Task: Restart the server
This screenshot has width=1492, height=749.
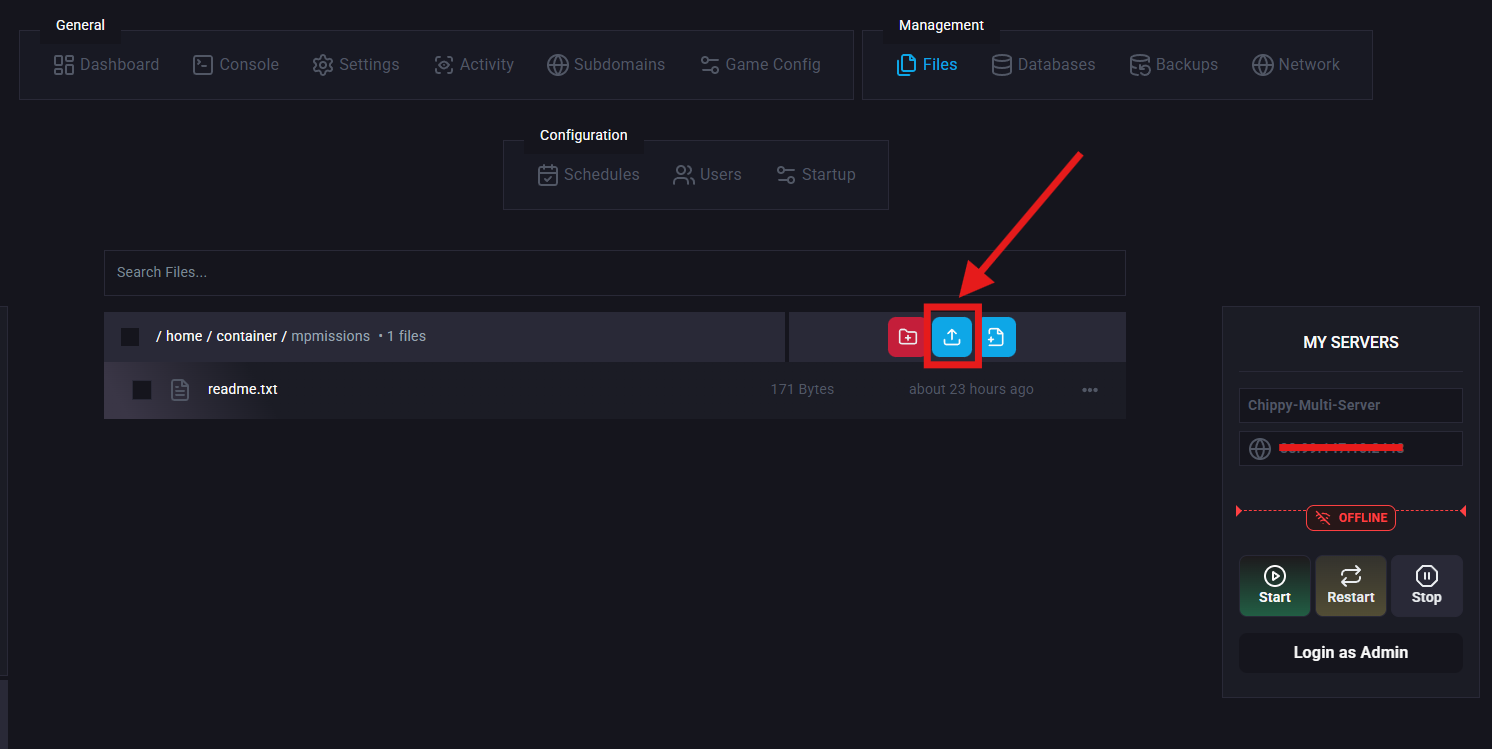Action: click(1351, 586)
